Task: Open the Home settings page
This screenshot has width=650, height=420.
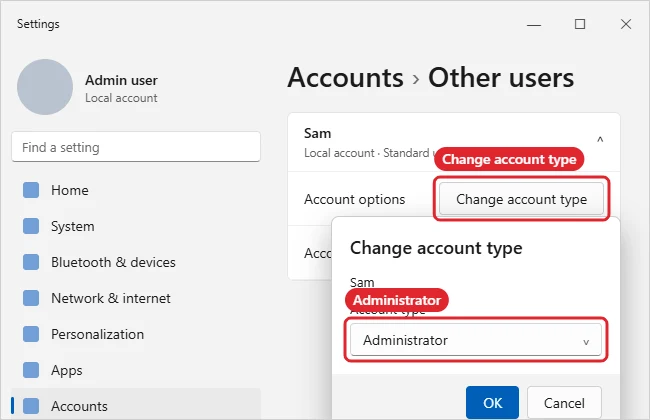Action: pos(136,190)
